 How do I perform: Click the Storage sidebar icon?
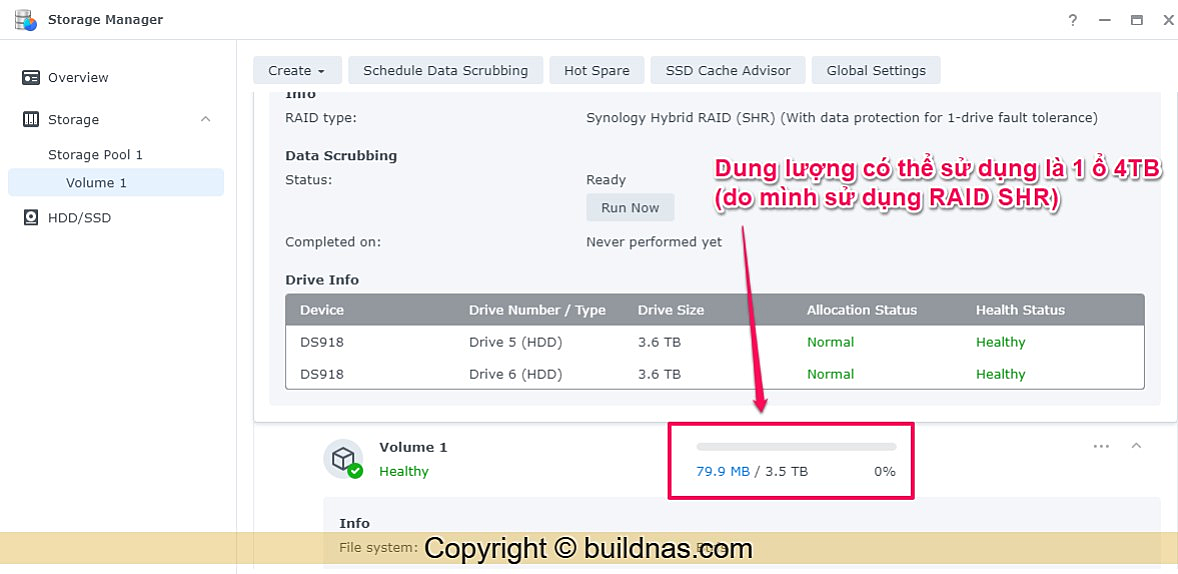(x=31, y=119)
